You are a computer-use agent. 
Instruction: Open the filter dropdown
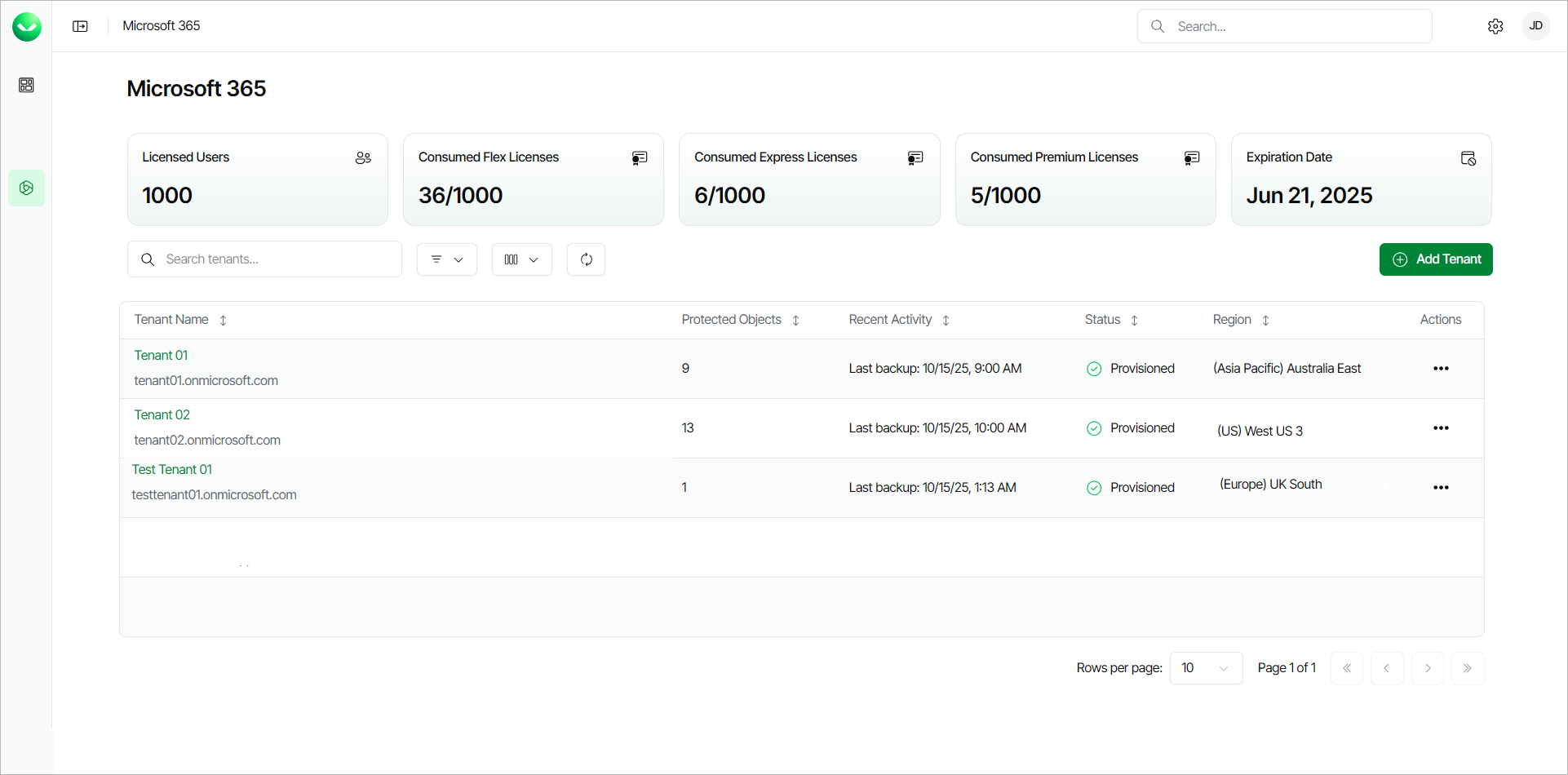click(446, 259)
